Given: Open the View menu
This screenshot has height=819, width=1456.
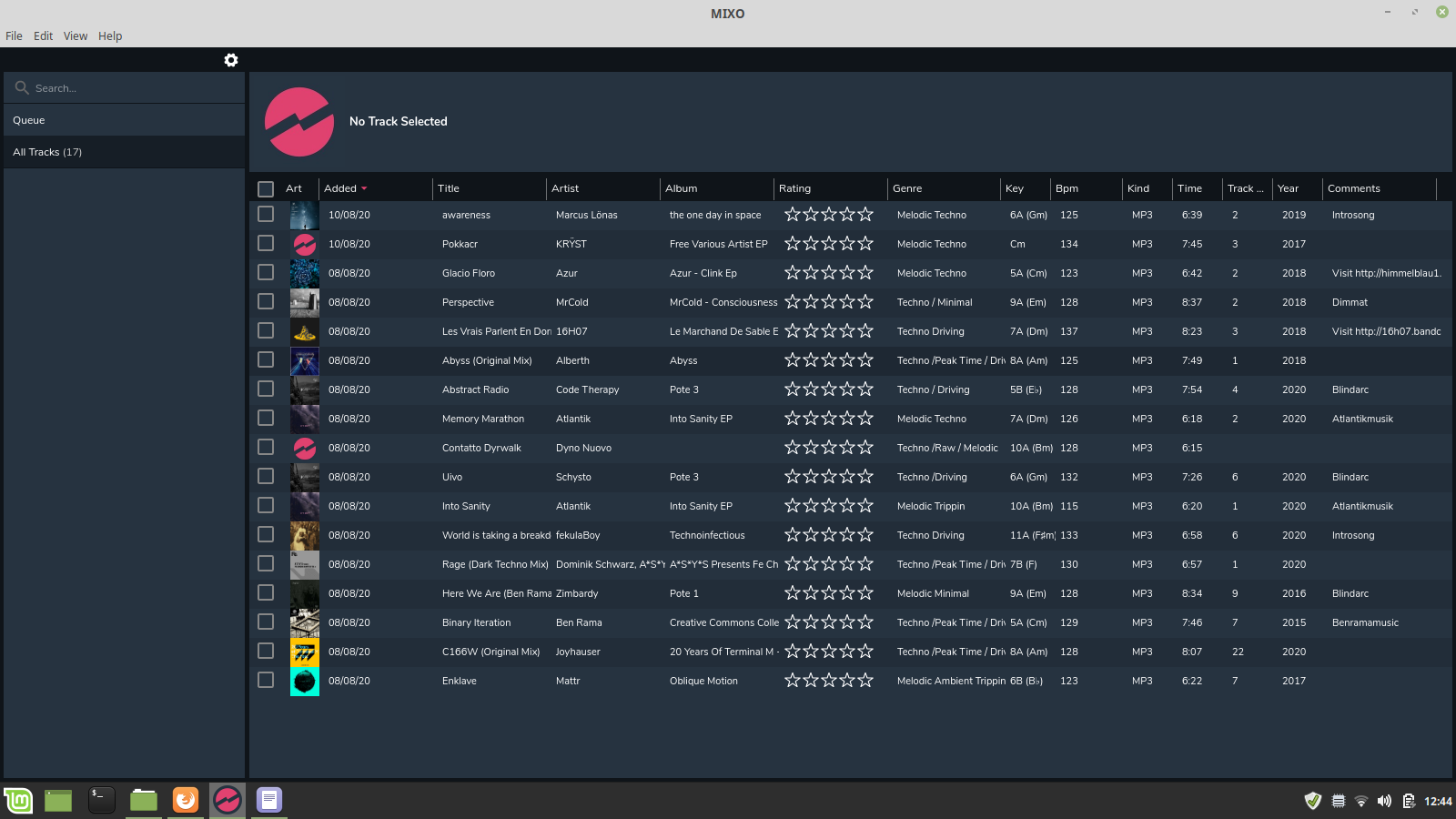Looking at the screenshot, I should (76, 36).
